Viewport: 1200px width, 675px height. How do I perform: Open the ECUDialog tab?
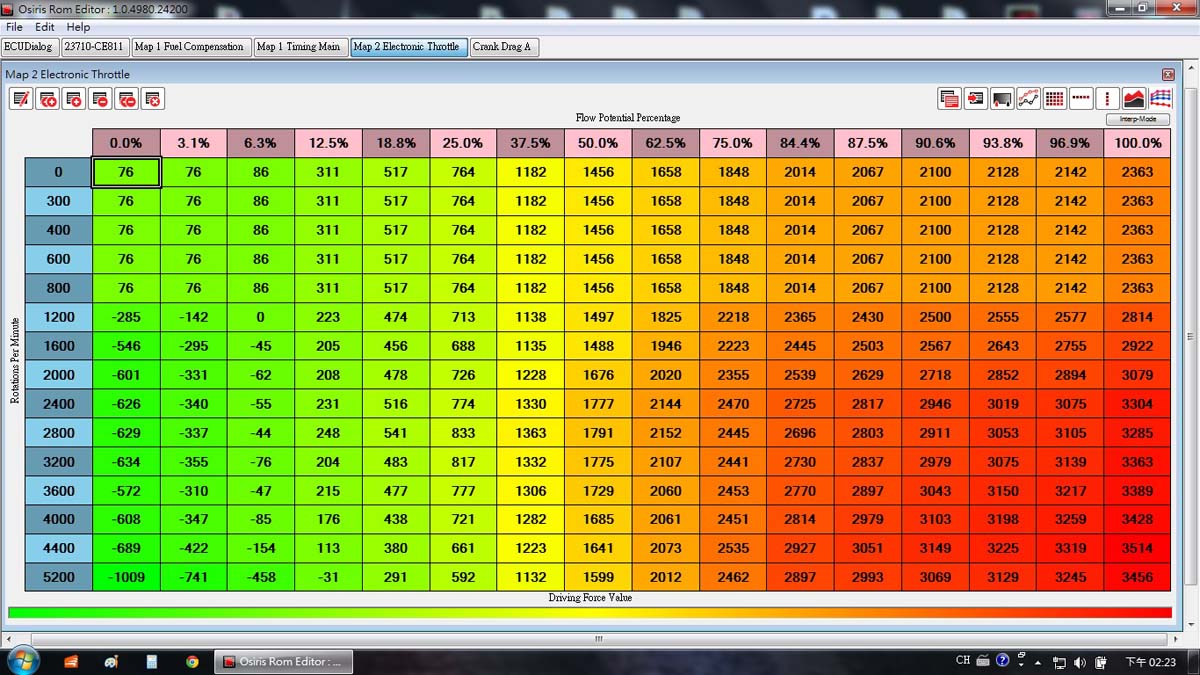coord(29,47)
